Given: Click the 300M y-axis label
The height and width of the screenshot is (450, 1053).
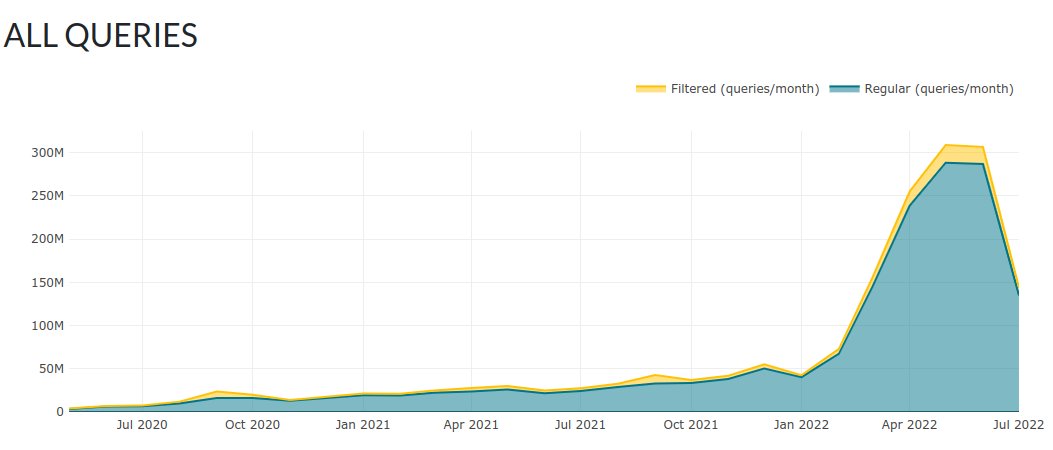Looking at the screenshot, I should pyautogui.click(x=47, y=152).
